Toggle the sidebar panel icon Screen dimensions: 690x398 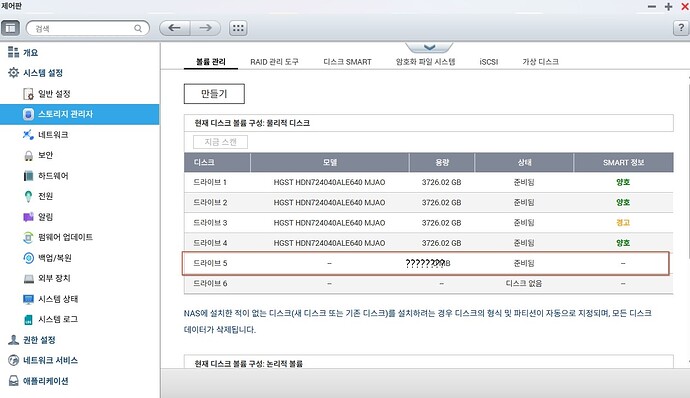point(11,28)
